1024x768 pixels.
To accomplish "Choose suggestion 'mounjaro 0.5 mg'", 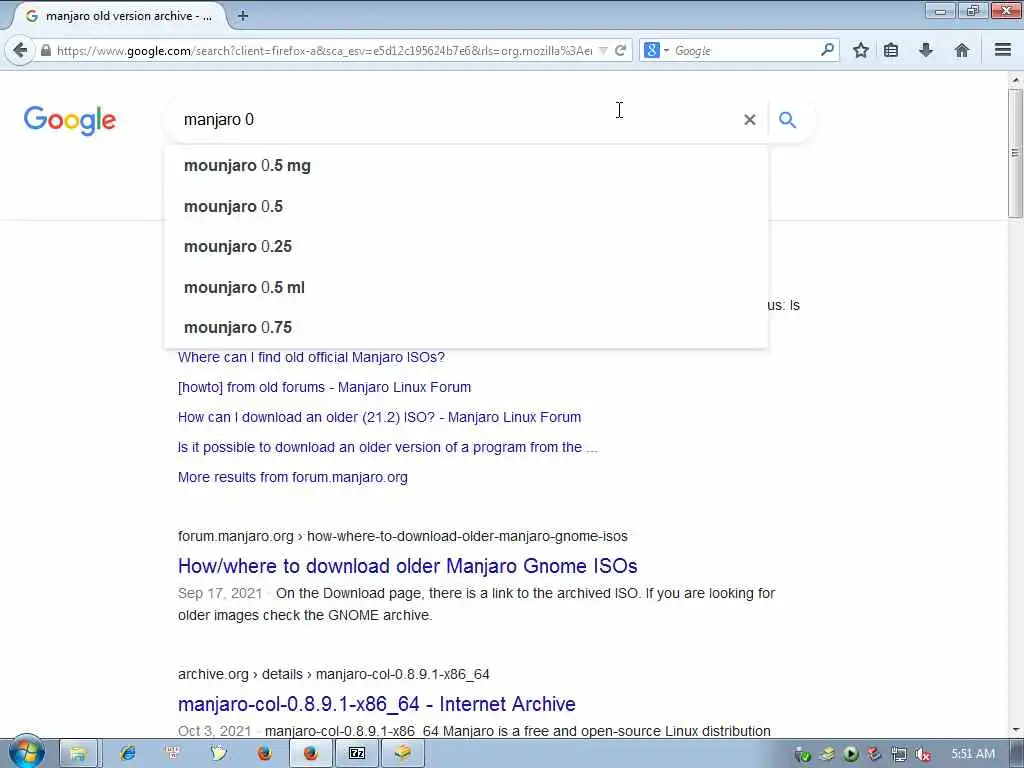I will pyautogui.click(x=466, y=165).
